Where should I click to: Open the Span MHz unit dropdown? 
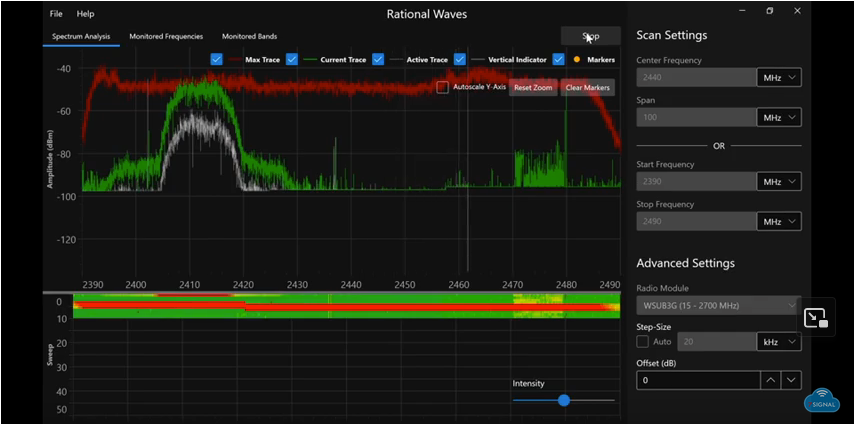coord(779,117)
